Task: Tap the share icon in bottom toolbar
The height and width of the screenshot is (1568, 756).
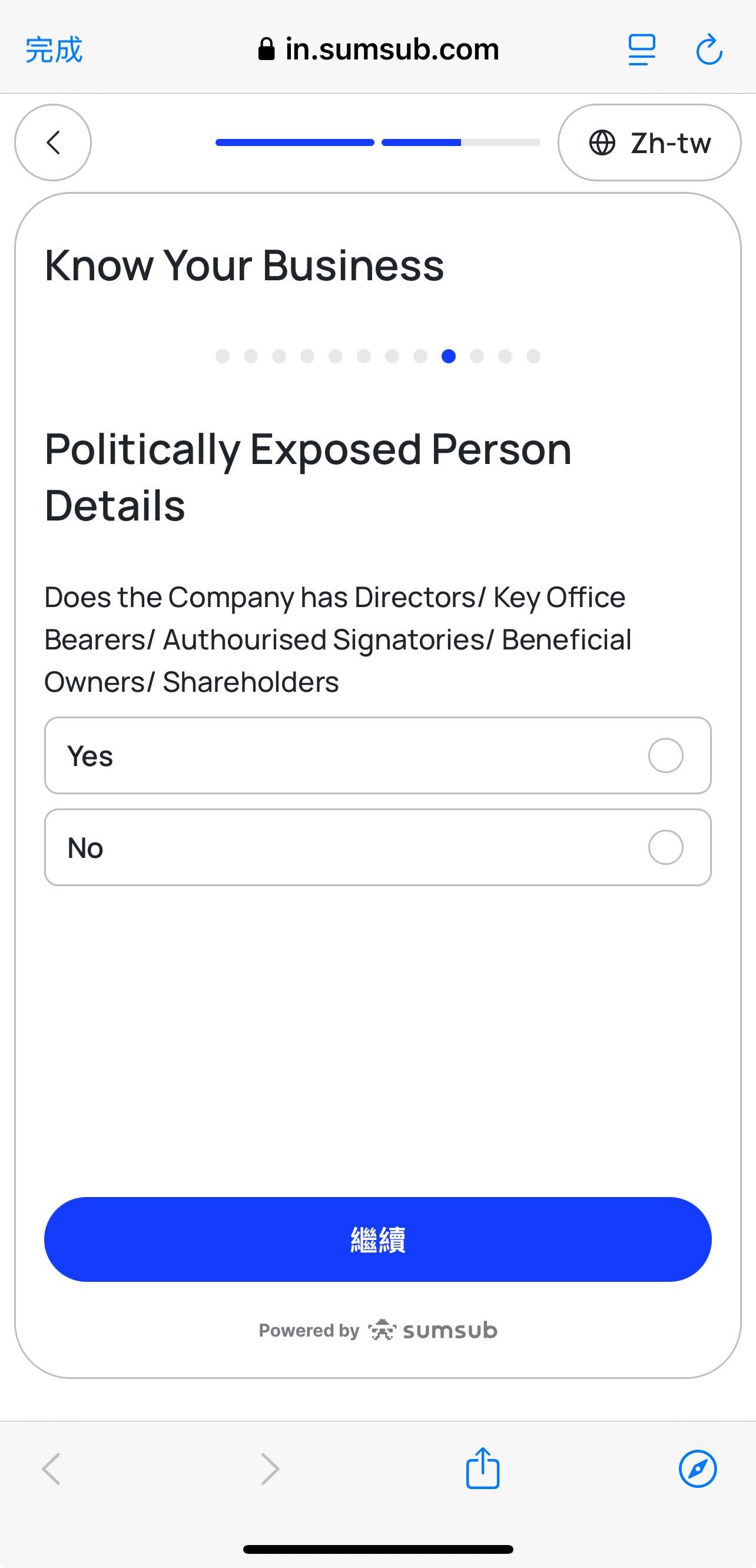Action: [x=483, y=1468]
